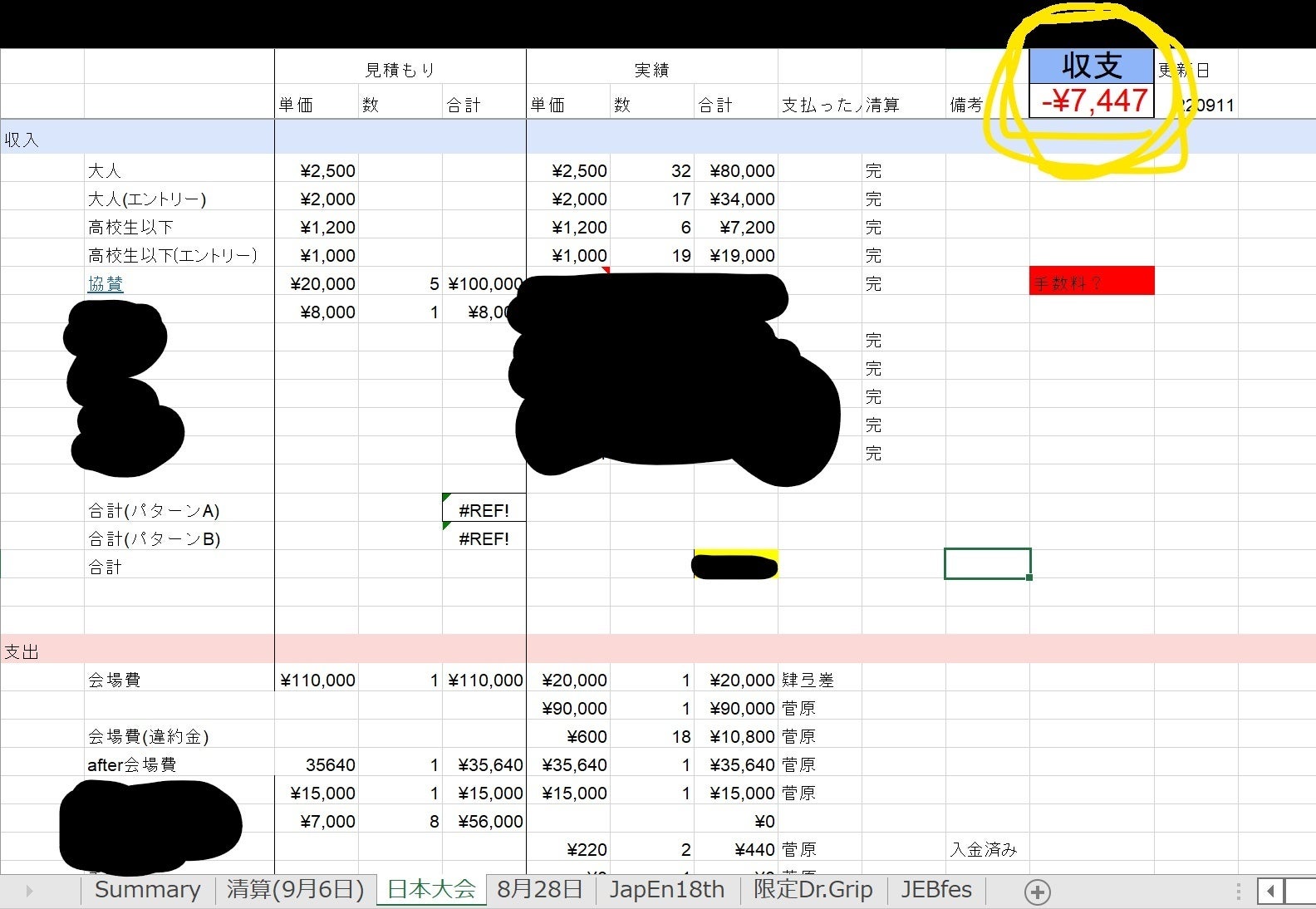Click the #REF! cell for 合計(パターンA)
1316x909 pixels.
[x=484, y=510]
